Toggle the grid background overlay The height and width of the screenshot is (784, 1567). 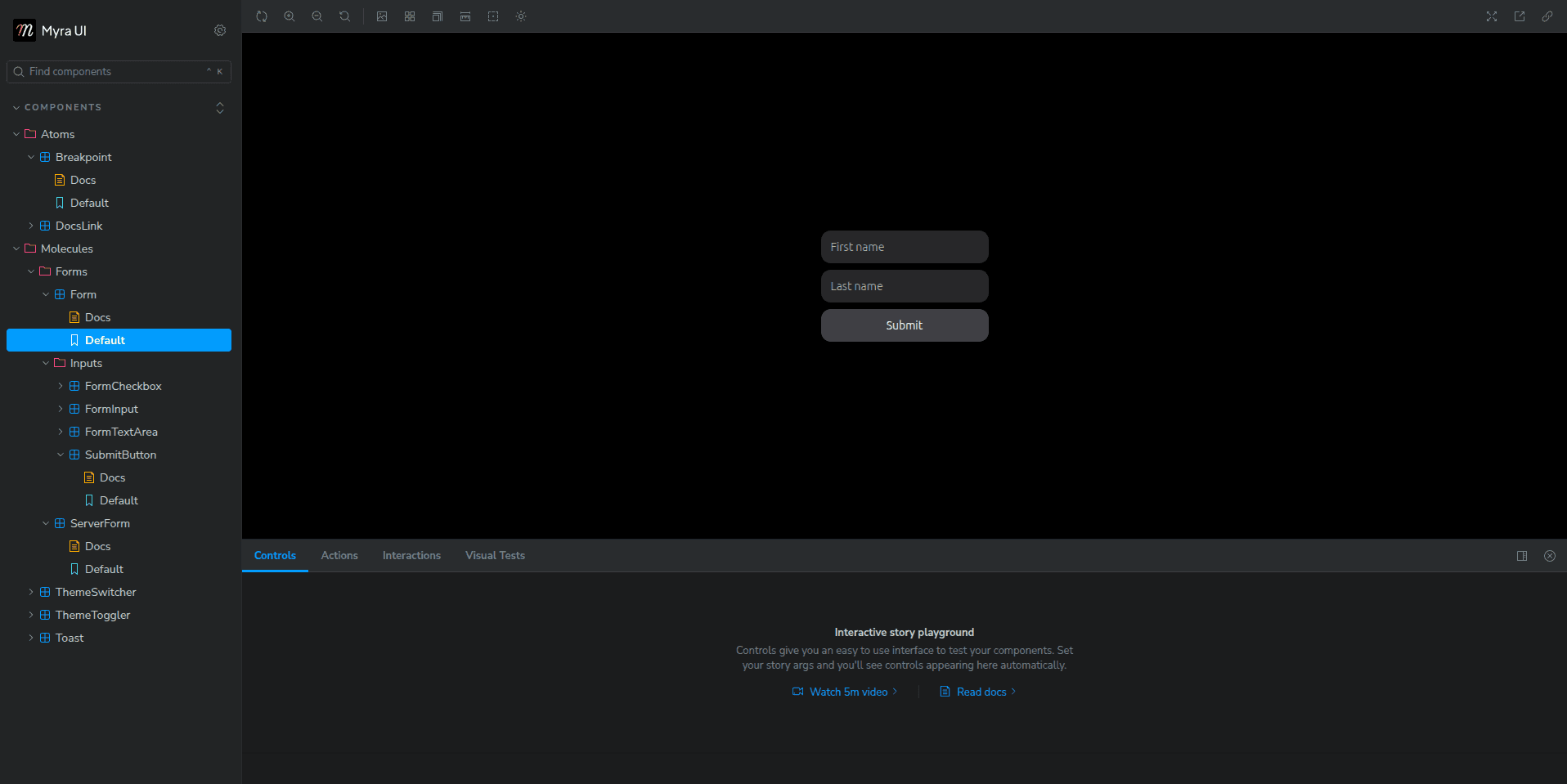(x=410, y=16)
